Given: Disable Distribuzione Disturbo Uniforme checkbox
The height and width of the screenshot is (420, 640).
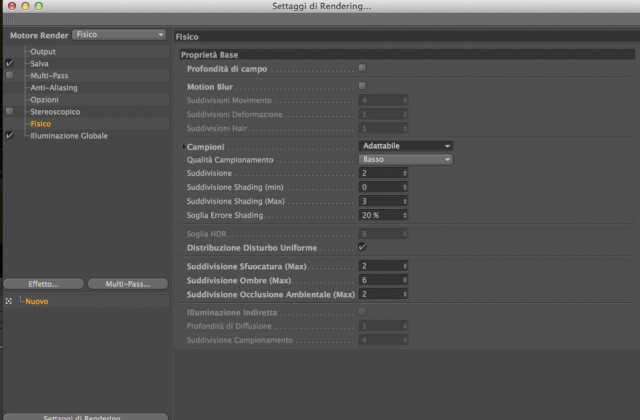Looking at the screenshot, I should (362, 247).
